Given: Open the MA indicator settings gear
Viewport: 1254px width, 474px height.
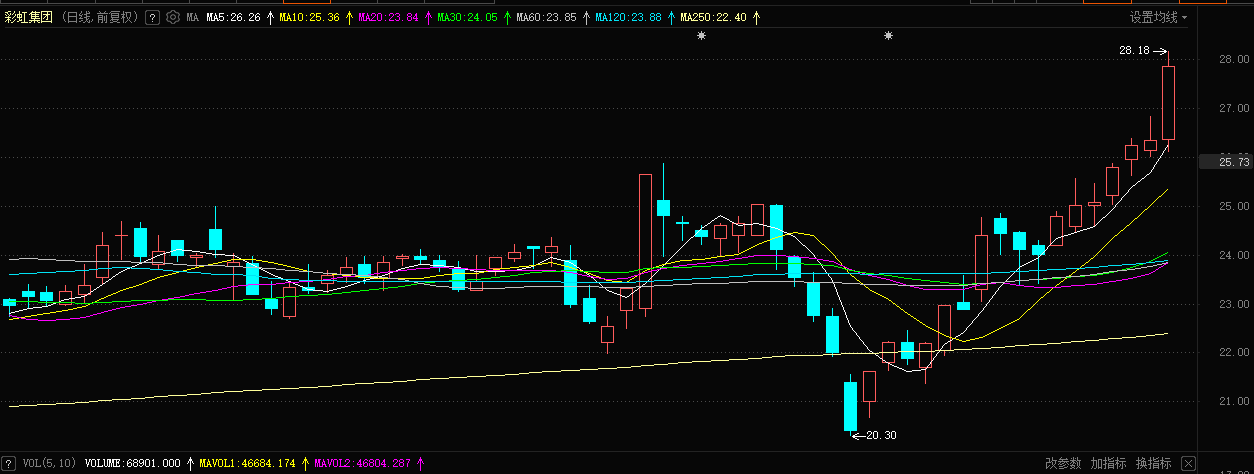Looking at the screenshot, I should coord(173,17).
